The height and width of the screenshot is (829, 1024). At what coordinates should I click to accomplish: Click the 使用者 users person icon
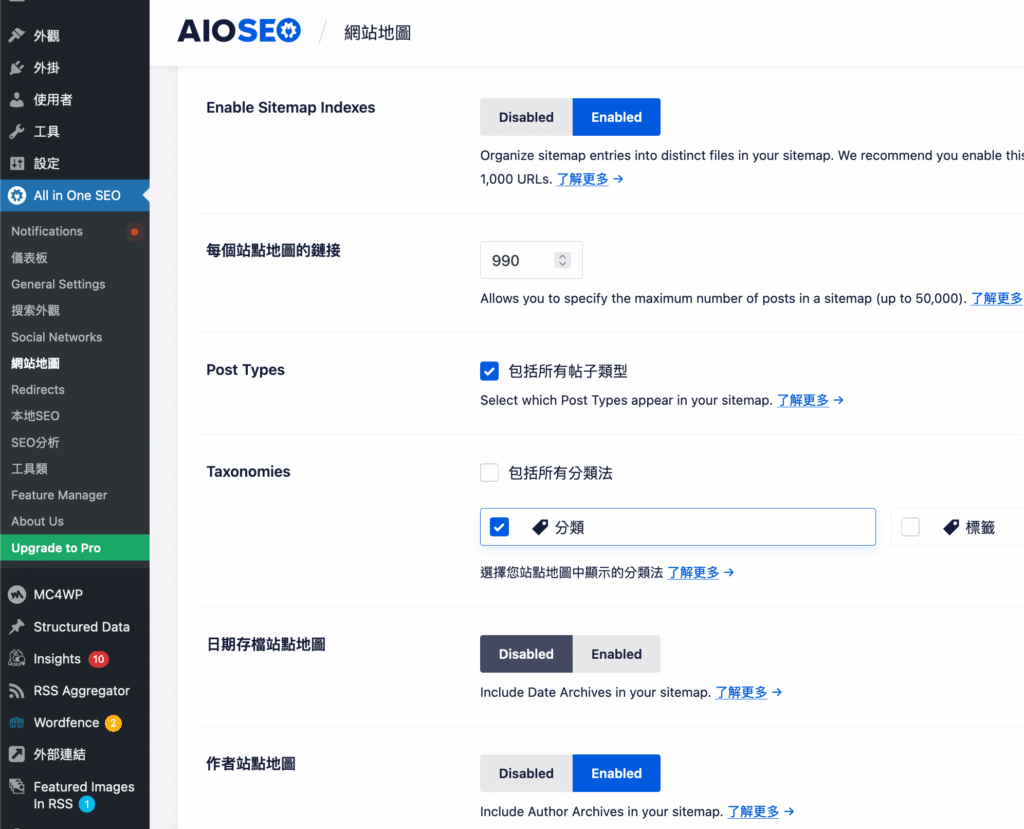(x=17, y=99)
